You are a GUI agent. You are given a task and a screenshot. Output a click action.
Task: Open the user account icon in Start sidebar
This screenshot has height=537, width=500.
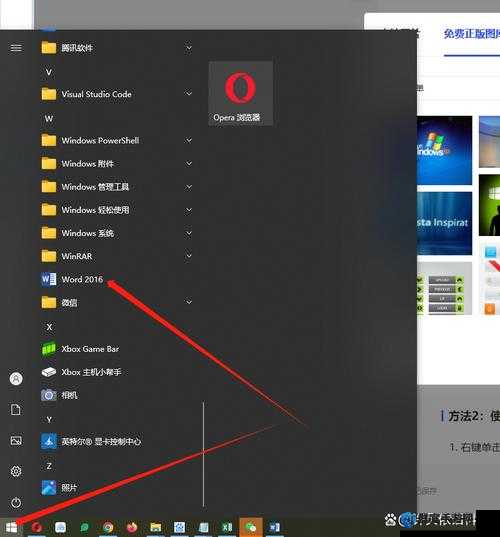pyautogui.click(x=16, y=379)
